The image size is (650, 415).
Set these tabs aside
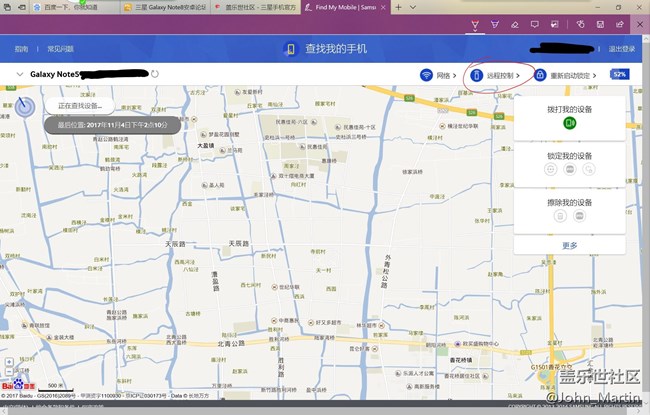(x=22, y=7)
